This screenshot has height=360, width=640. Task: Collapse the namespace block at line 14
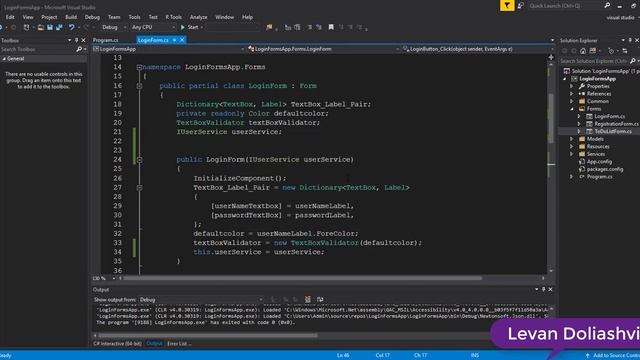139,67
